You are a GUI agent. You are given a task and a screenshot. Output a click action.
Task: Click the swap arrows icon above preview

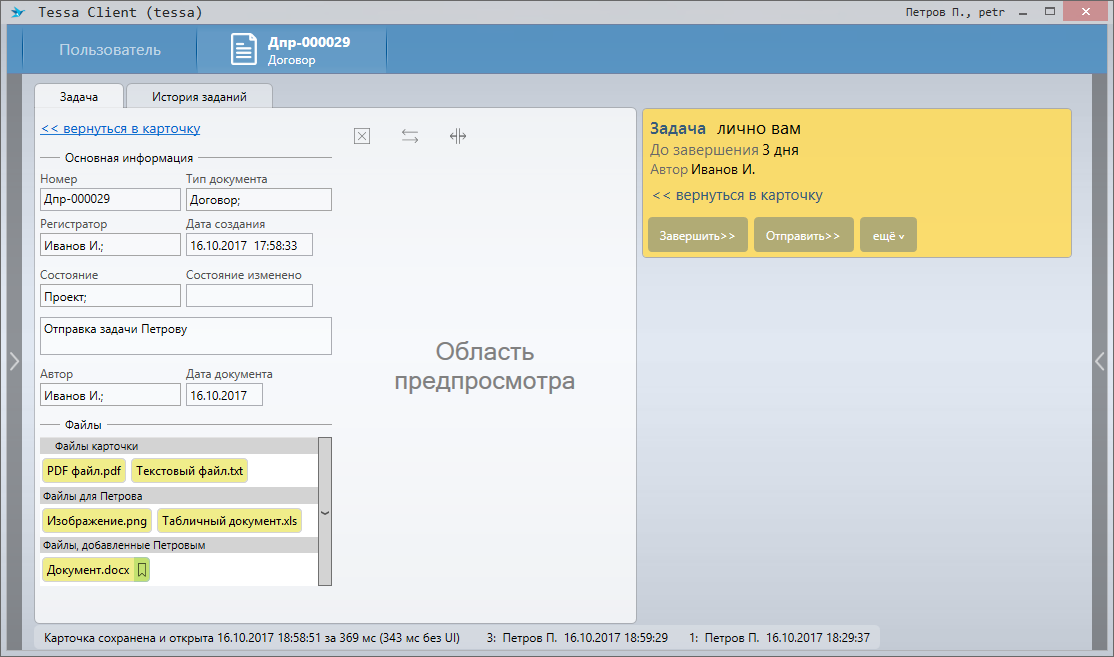pyautogui.click(x=410, y=136)
